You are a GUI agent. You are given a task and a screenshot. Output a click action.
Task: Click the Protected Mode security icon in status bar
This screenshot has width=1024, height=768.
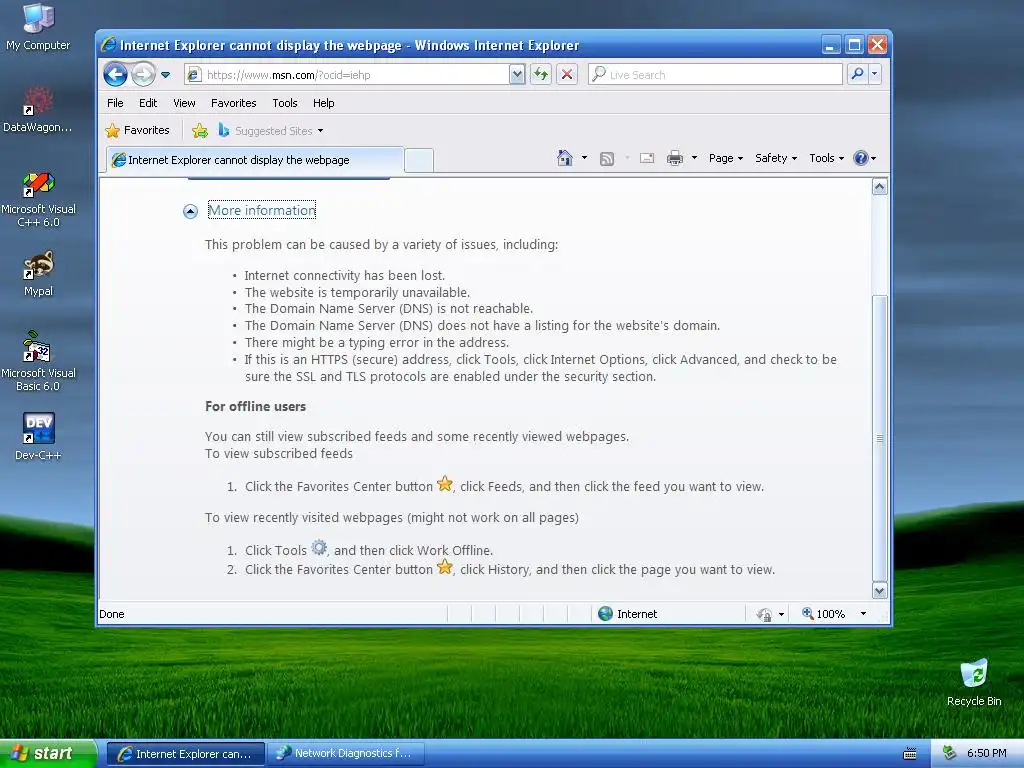click(764, 615)
